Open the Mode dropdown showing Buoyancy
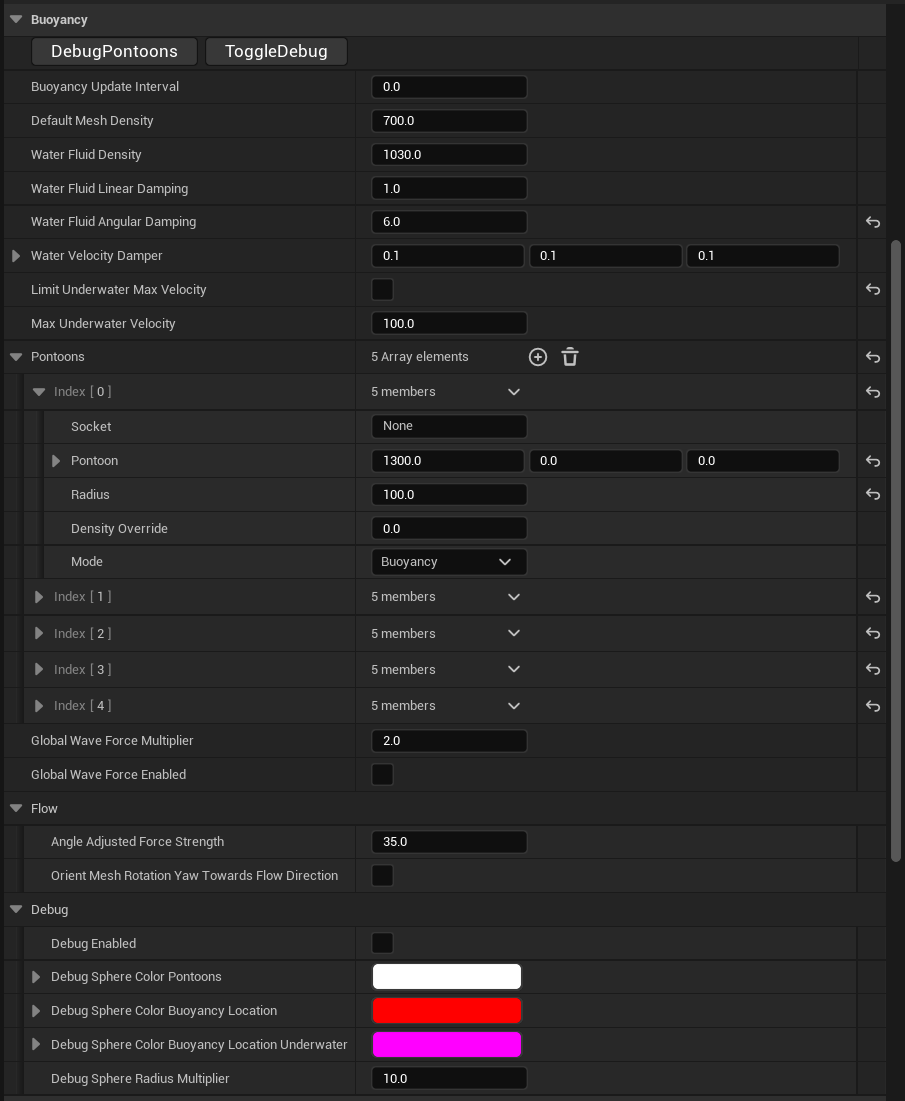 coord(448,561)
